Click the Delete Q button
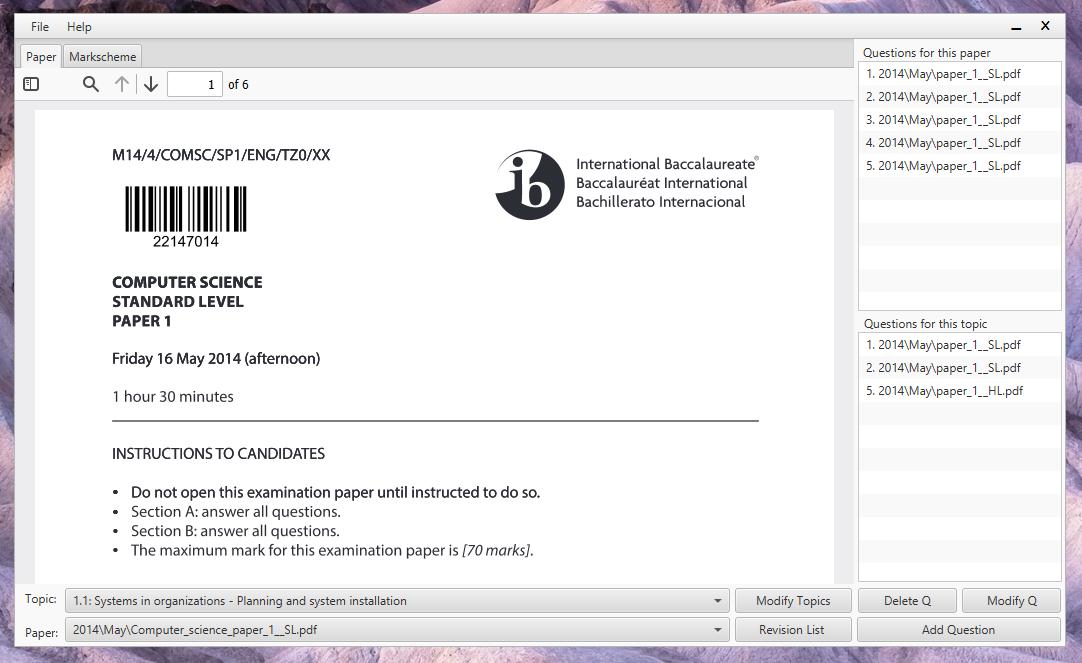1082x663 pixels. (907, 601)
